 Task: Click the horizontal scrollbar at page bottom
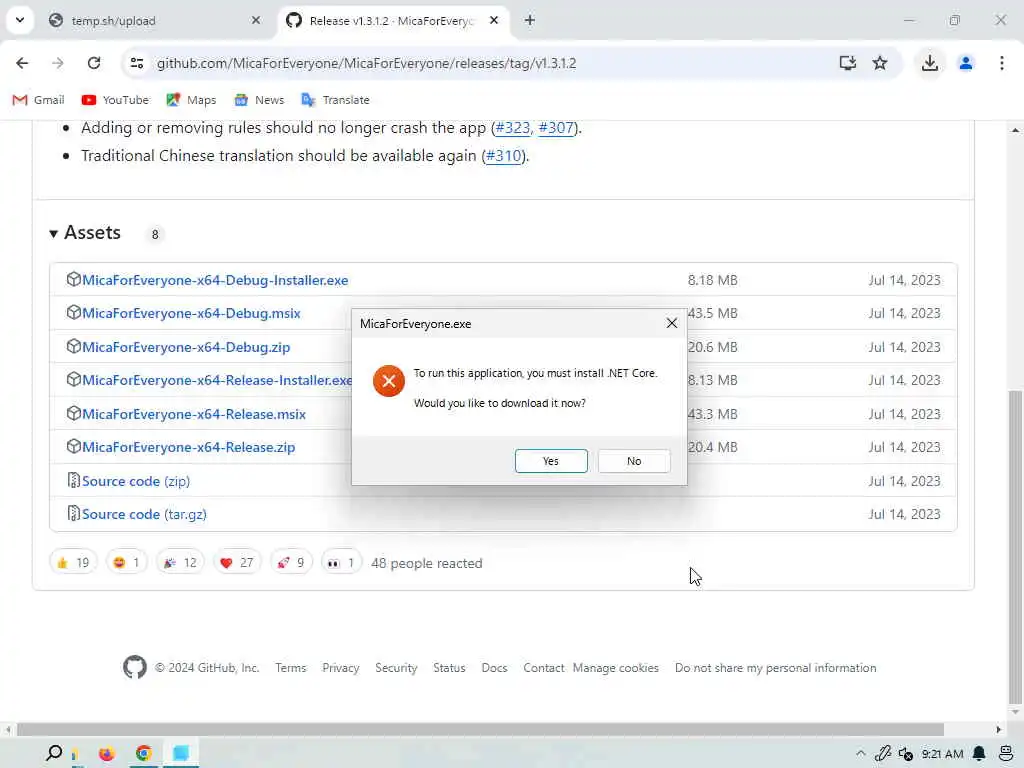[480, 729]
